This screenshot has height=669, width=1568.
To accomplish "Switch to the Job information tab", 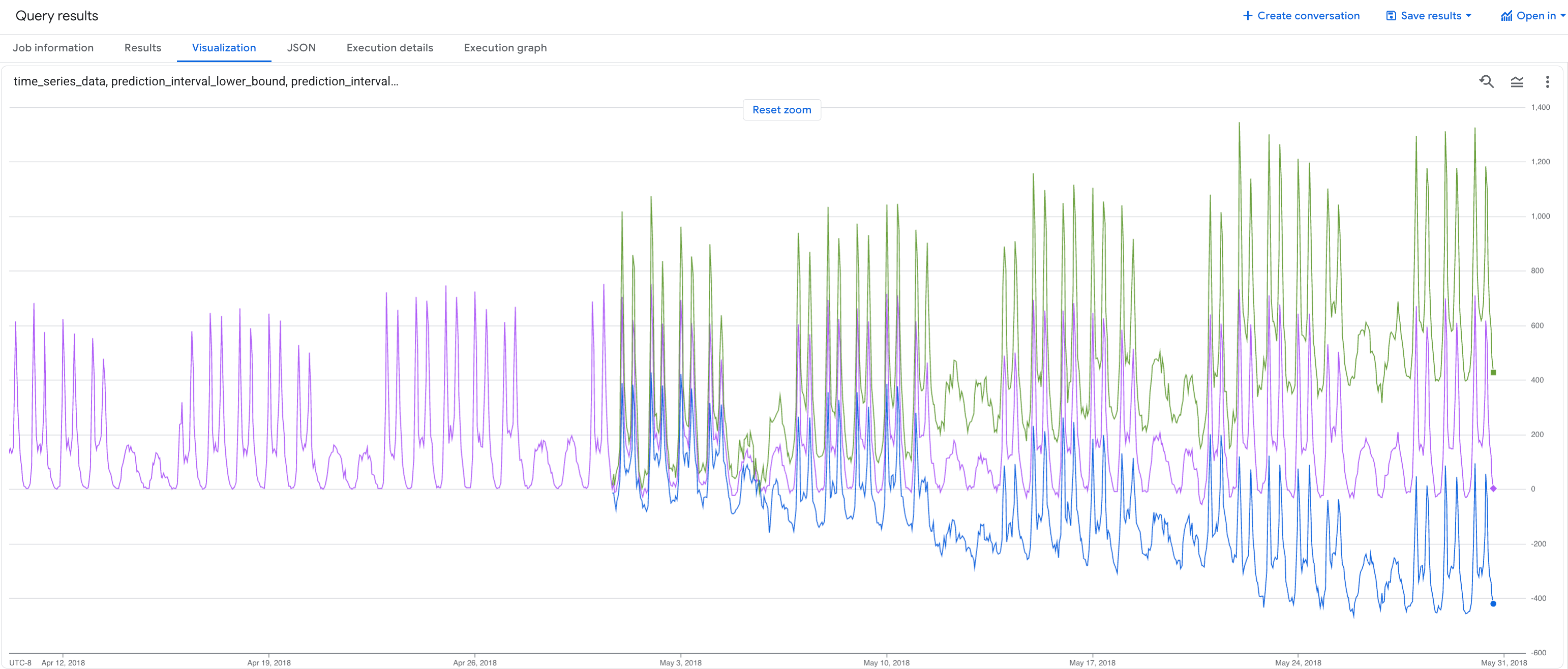I will pyautogui.click(x=53, y=47).
